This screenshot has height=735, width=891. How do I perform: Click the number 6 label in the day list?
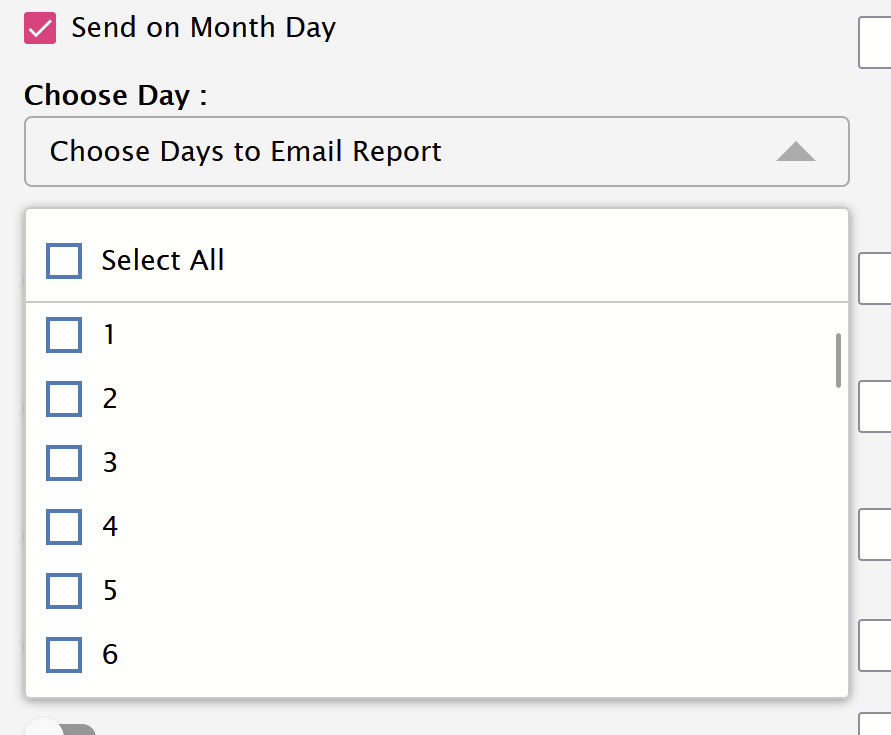pos(110,654)
